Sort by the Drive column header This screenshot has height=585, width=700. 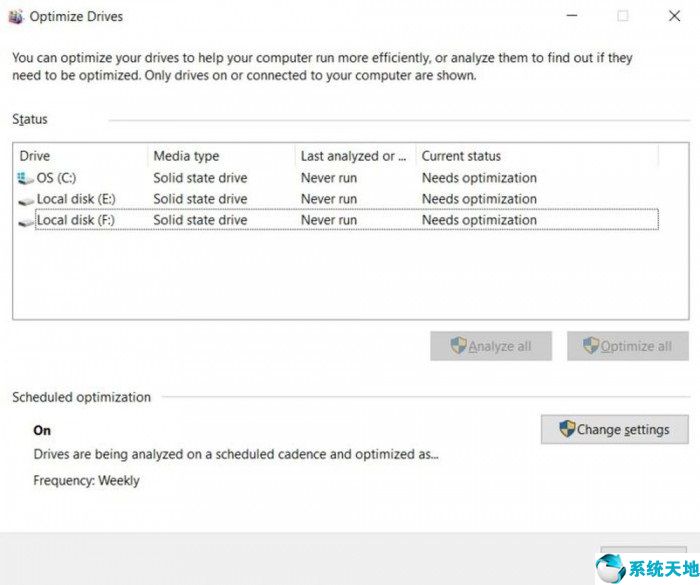[x=80, y=156]
